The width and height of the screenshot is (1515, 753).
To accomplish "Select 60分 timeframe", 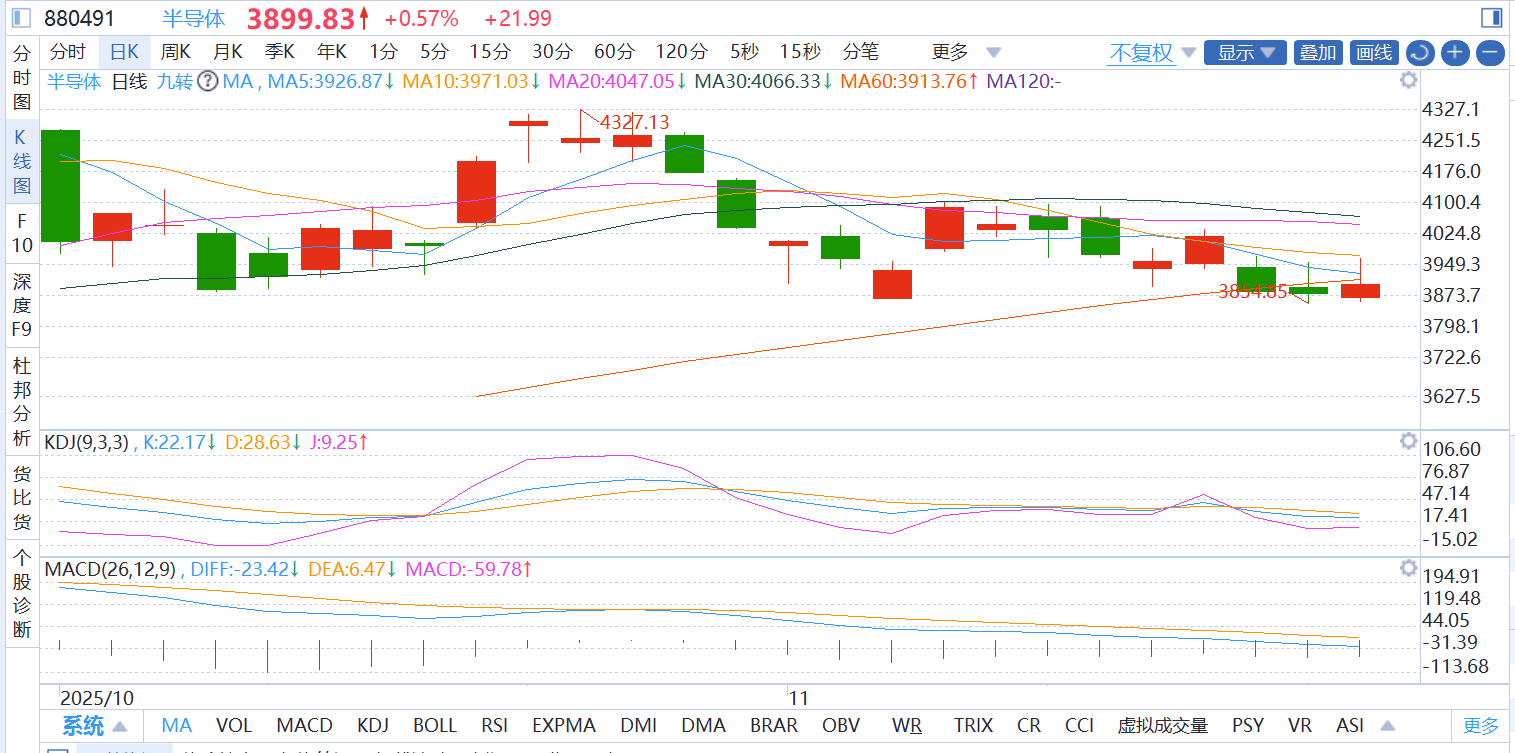I will [x=614, y=52].
